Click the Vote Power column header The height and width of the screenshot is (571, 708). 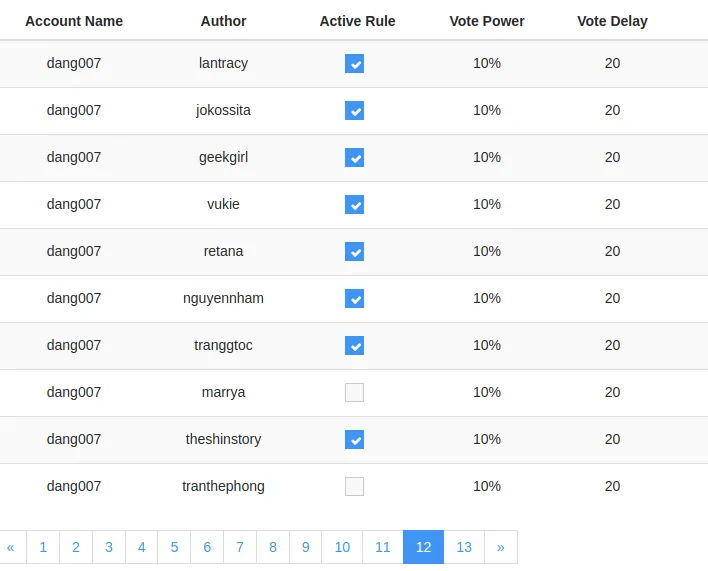pos(487,21)
